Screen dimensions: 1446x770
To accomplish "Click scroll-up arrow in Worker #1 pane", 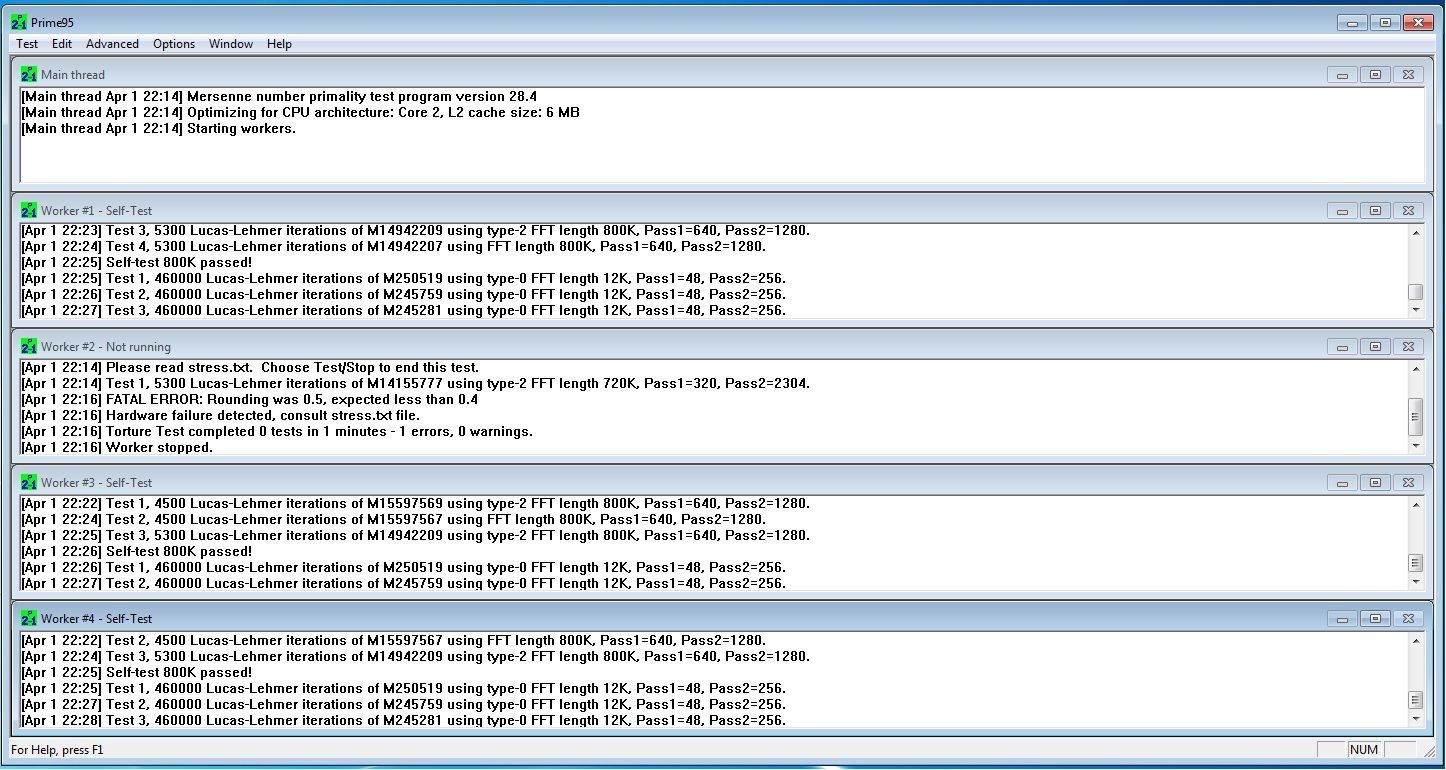I will (1415, 232).
